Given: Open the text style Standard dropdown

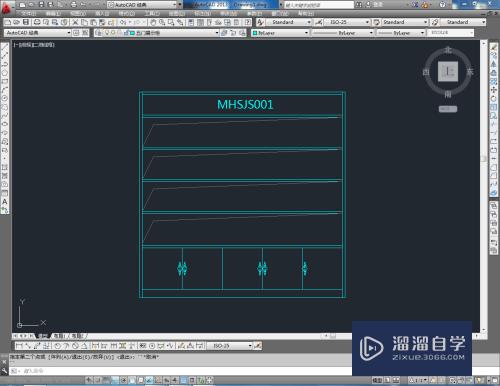Looking at the screenshot, I should coord(309,22).
